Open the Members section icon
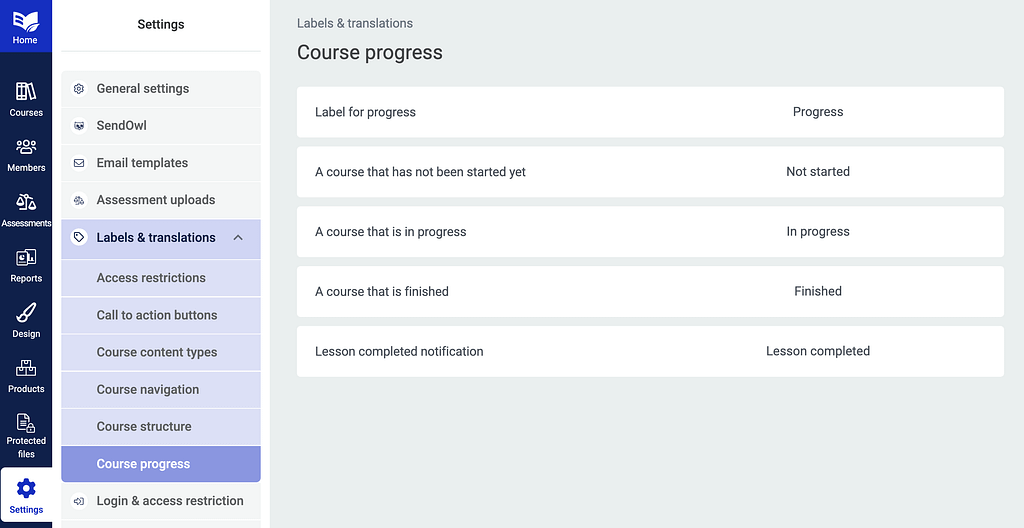 [x=26, y=146]
